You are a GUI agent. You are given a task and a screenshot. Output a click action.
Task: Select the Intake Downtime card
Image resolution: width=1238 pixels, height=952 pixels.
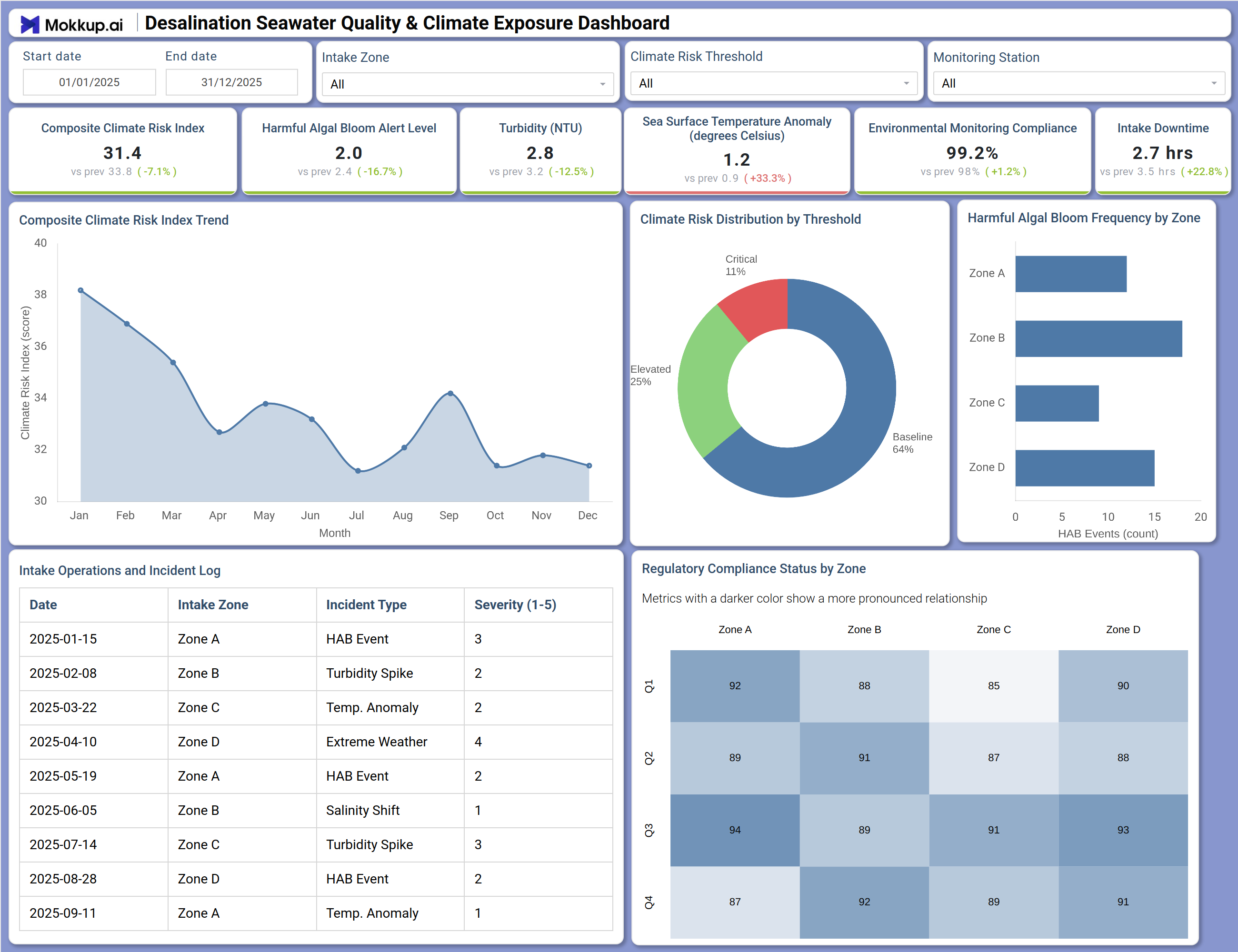(x=1163, y=151)
